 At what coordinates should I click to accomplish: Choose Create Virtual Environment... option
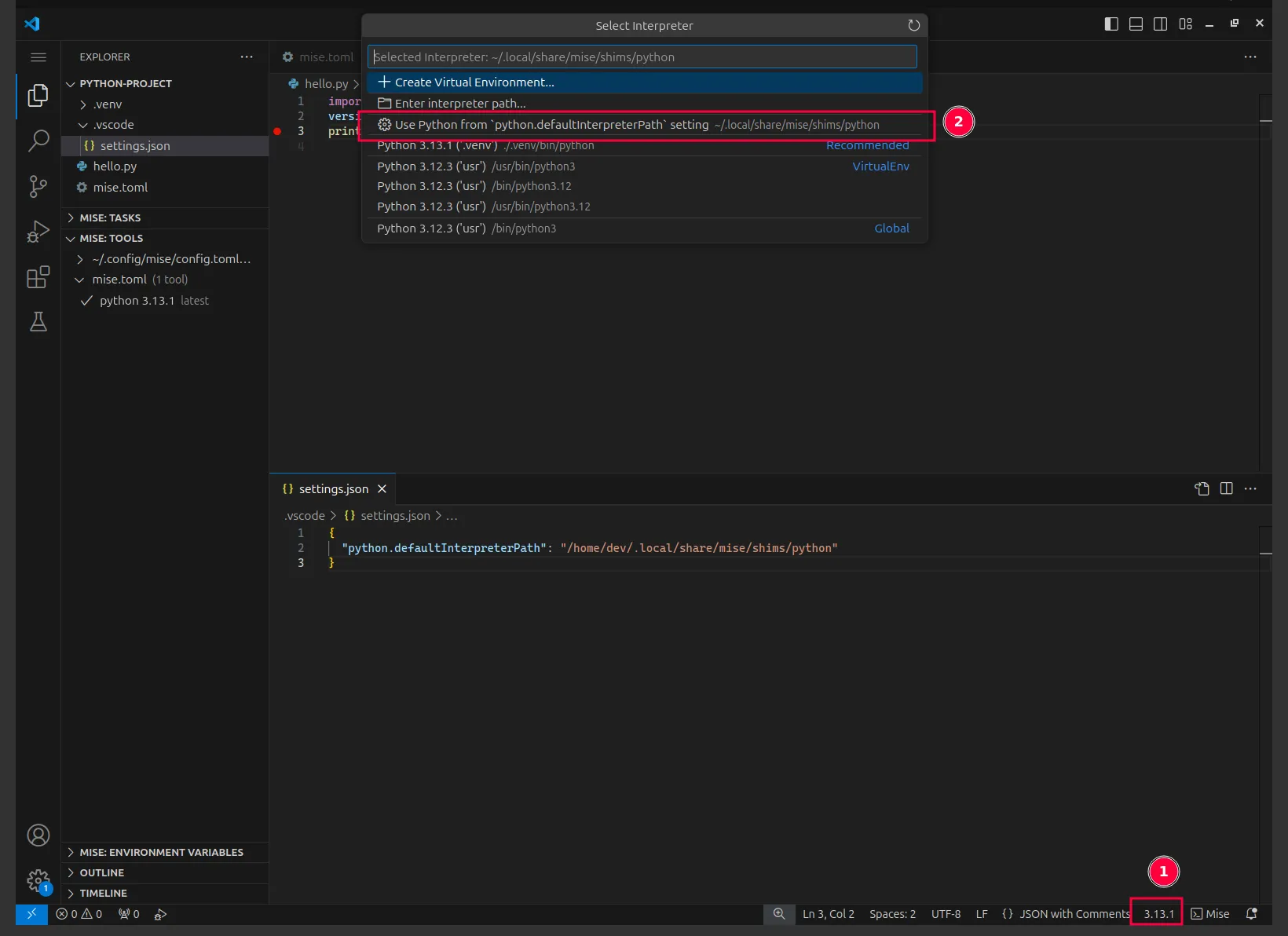tap(644, 82)
